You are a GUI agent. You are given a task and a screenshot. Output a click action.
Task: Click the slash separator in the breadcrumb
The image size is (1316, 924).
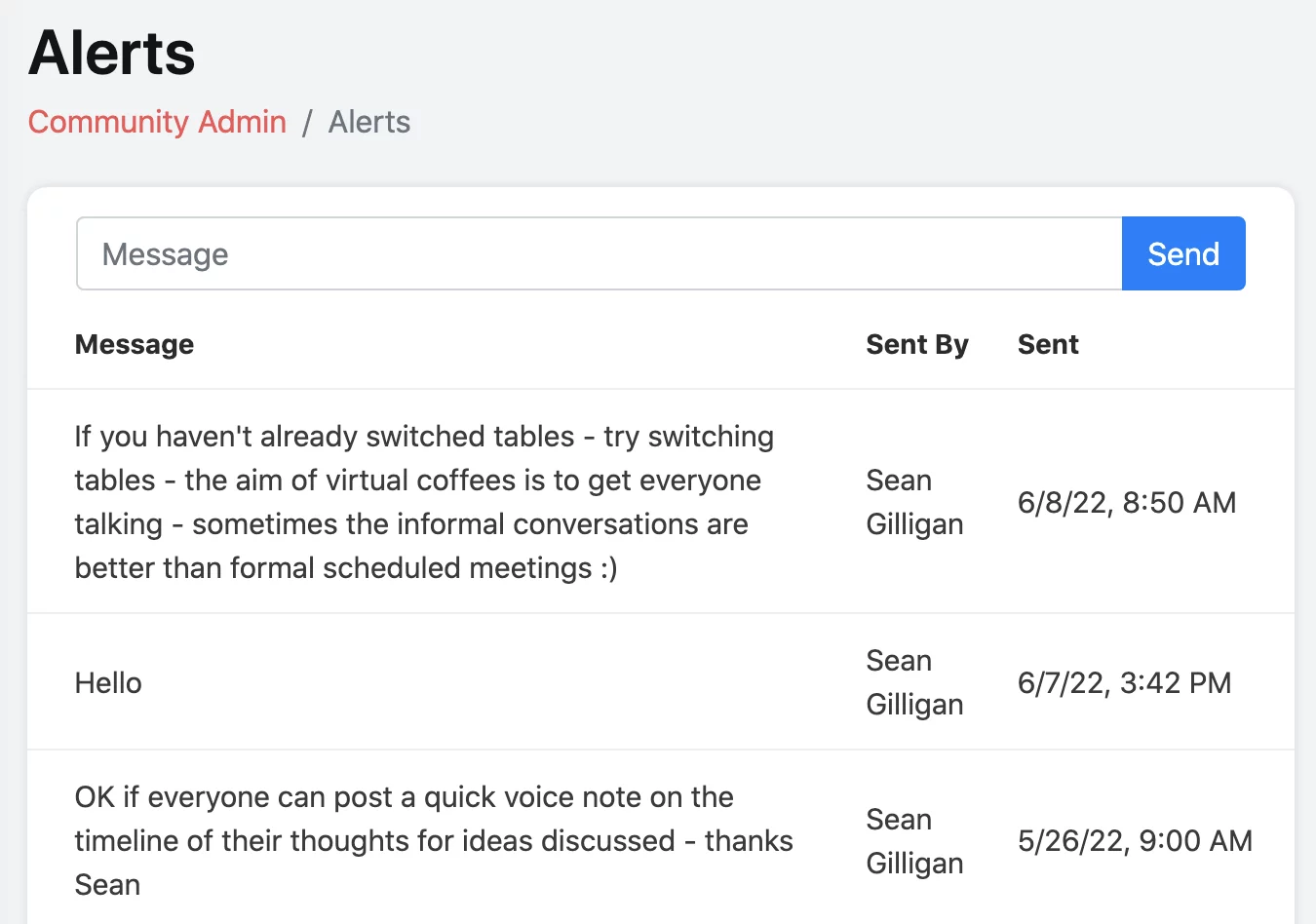click(307, 122)
